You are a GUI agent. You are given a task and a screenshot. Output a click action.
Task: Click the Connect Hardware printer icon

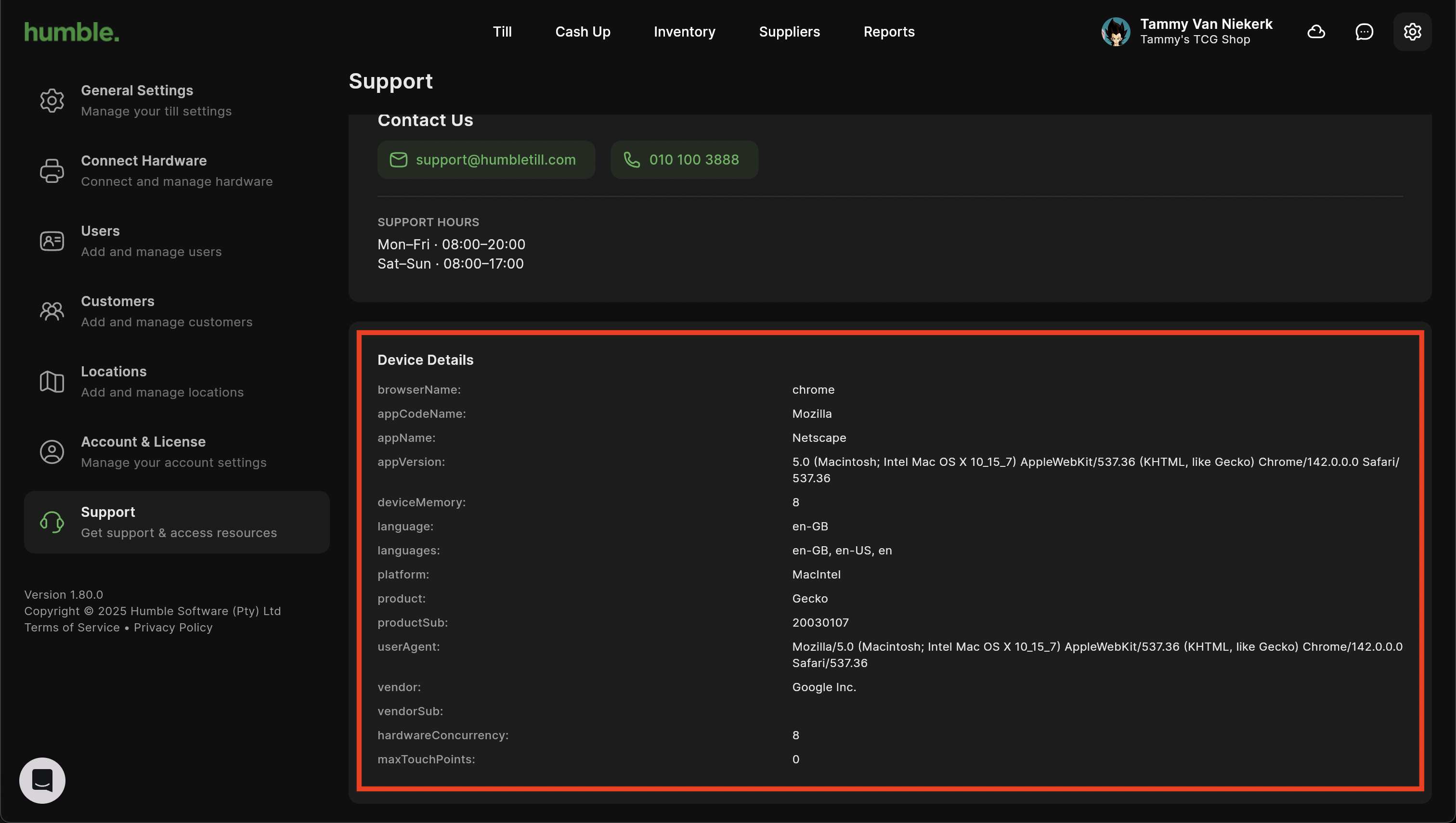(x=52, y=171)
